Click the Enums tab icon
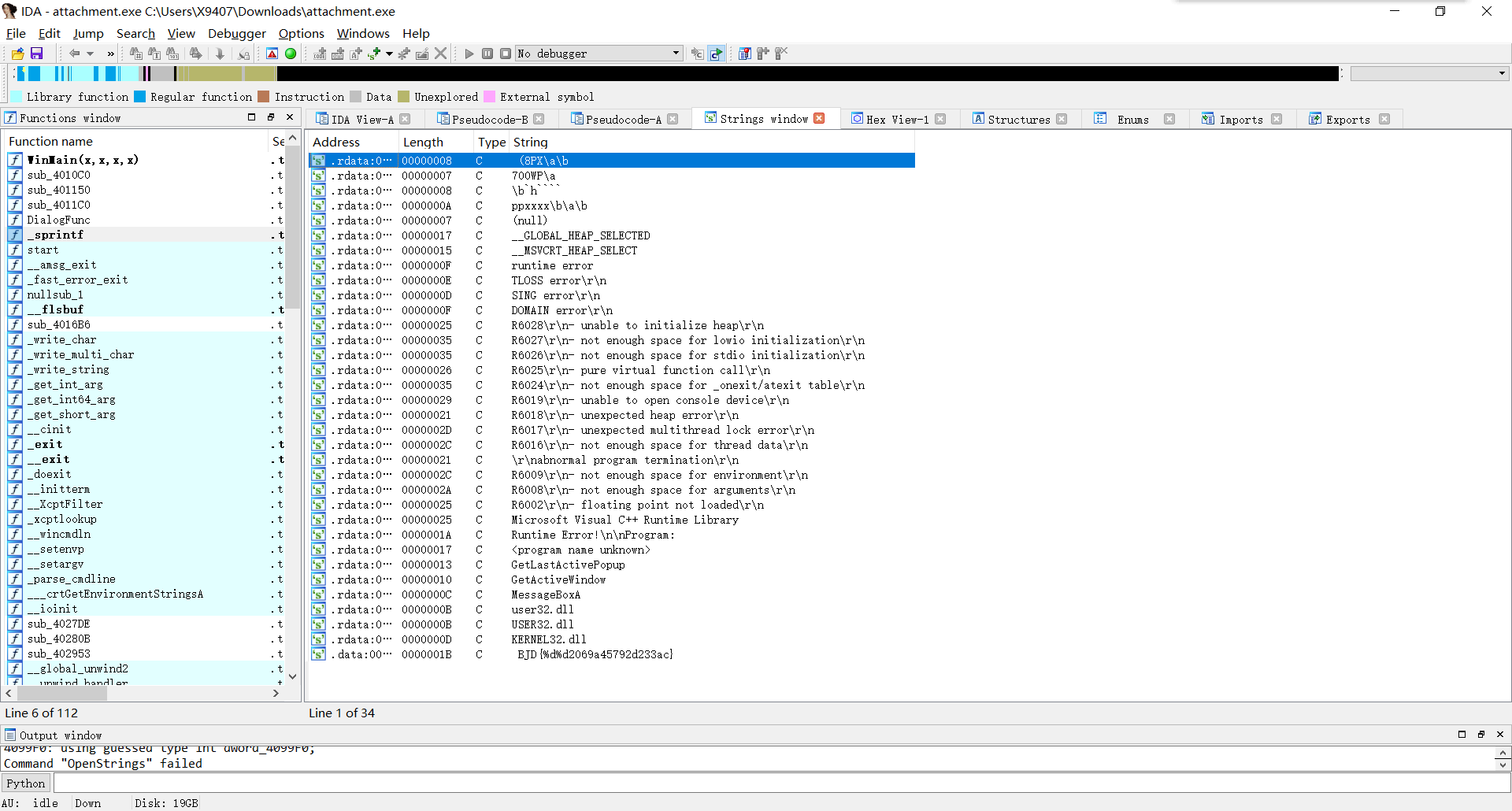1512x811 pixels. (x=1100, y=119)
